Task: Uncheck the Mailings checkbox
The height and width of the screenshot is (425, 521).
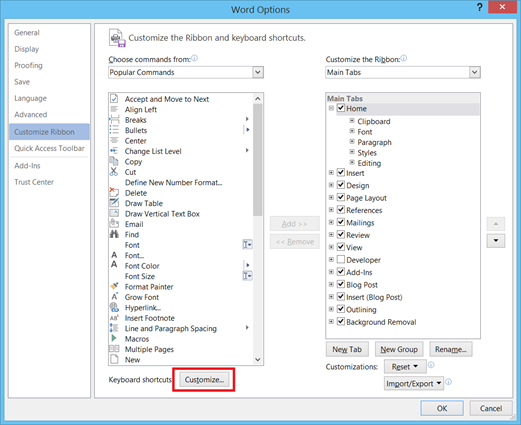Action: [x=341, y=222]
